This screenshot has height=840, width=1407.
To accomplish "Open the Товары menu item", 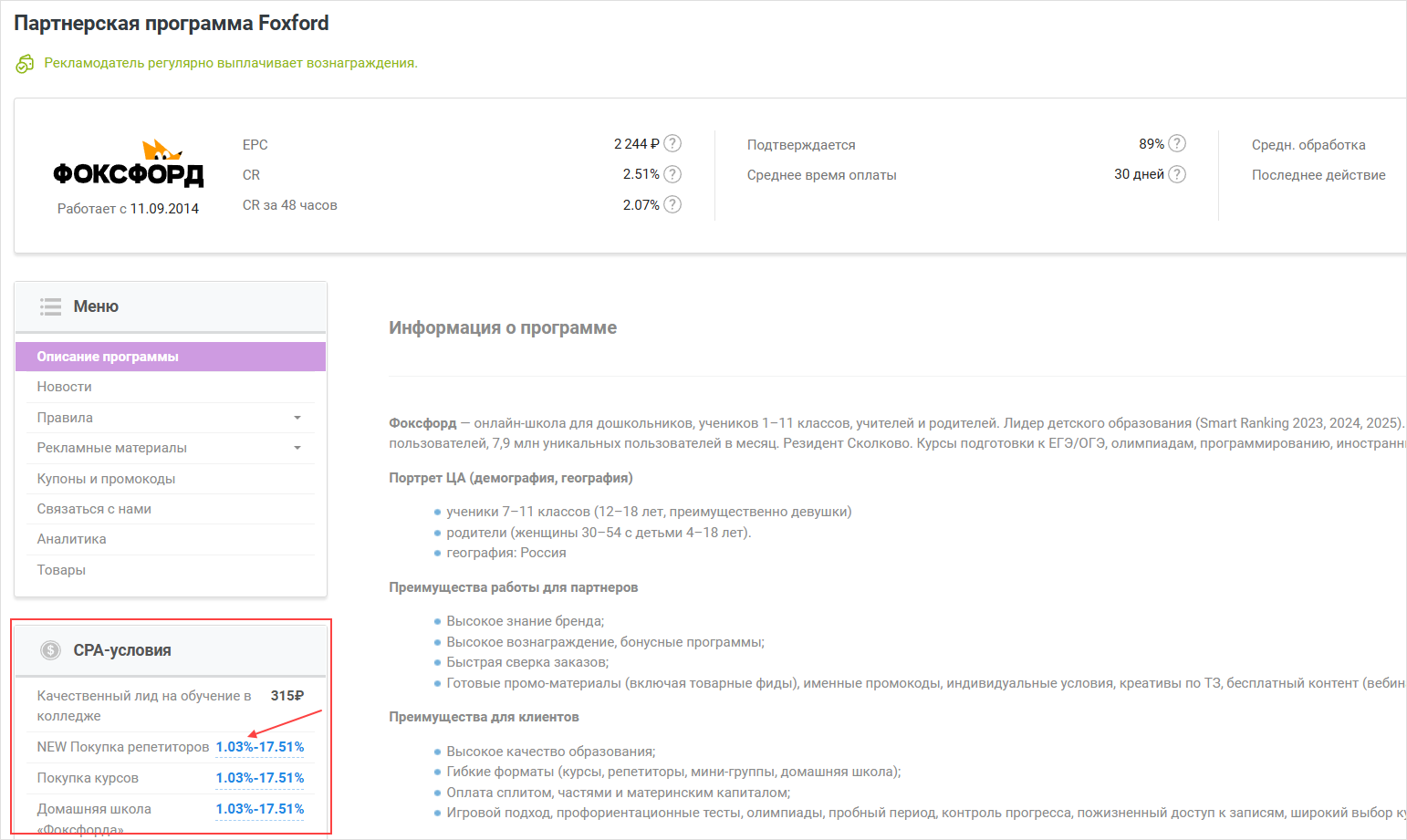I will click(x=61, y=570).
